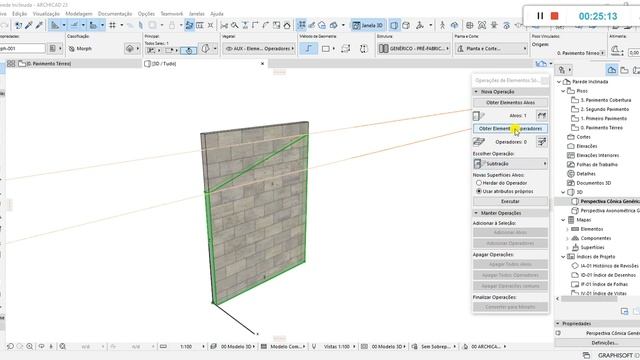Click the Obter Elementos Alvos button
640x360 pixels.
coord(510,103)
